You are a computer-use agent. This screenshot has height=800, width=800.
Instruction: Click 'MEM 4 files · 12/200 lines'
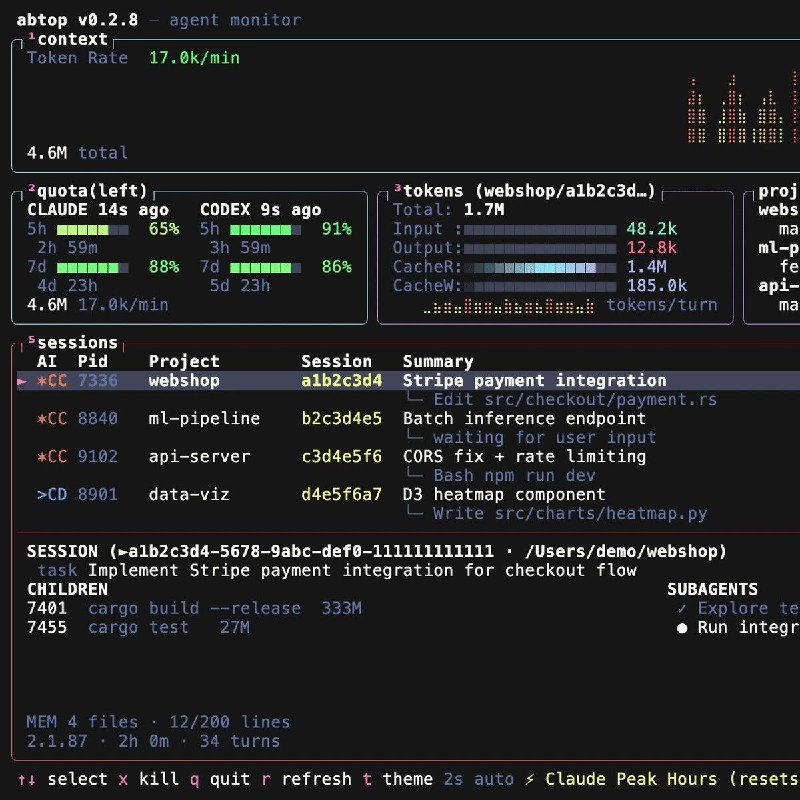[x=158, y=722]
